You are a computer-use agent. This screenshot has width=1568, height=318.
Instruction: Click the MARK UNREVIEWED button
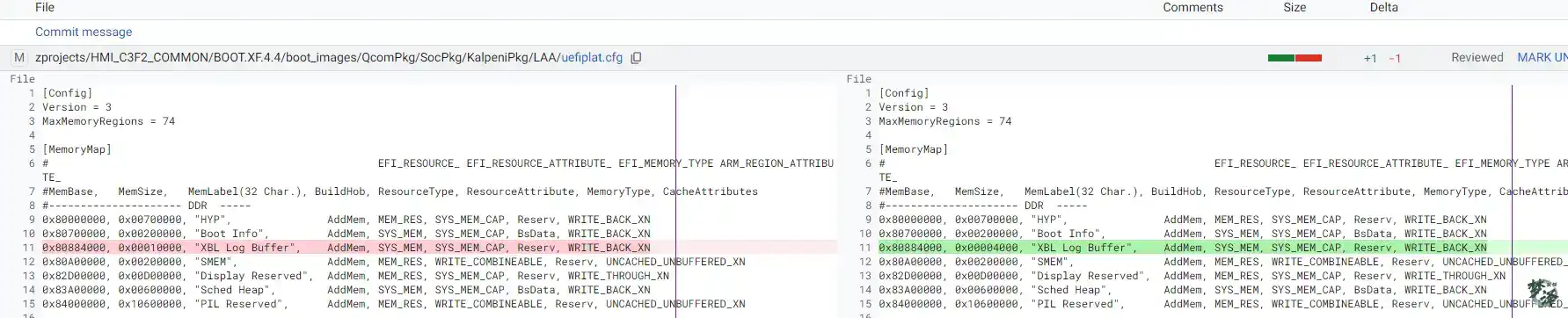tap(1542, 58)
